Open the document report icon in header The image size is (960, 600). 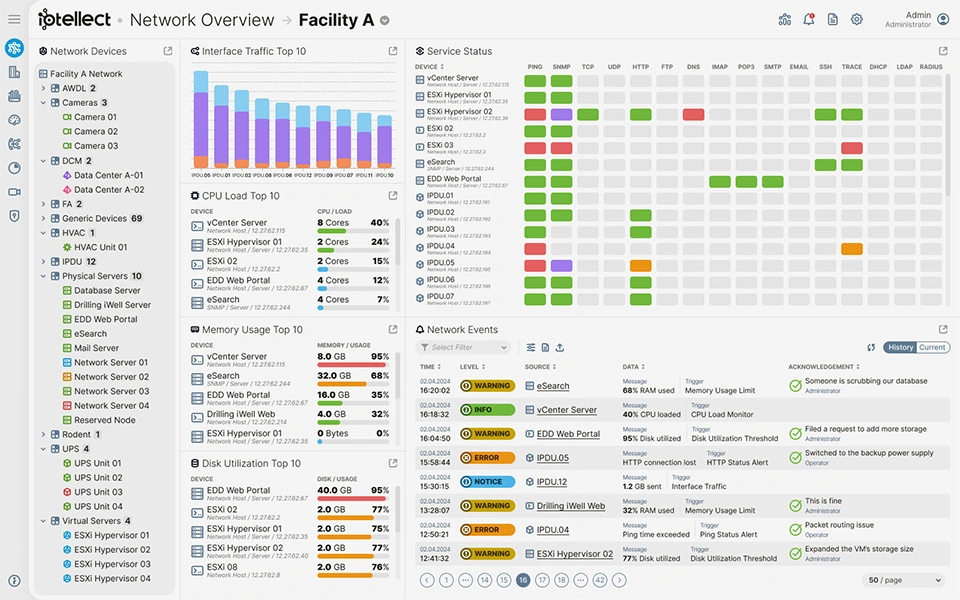(x=833, y=20)
